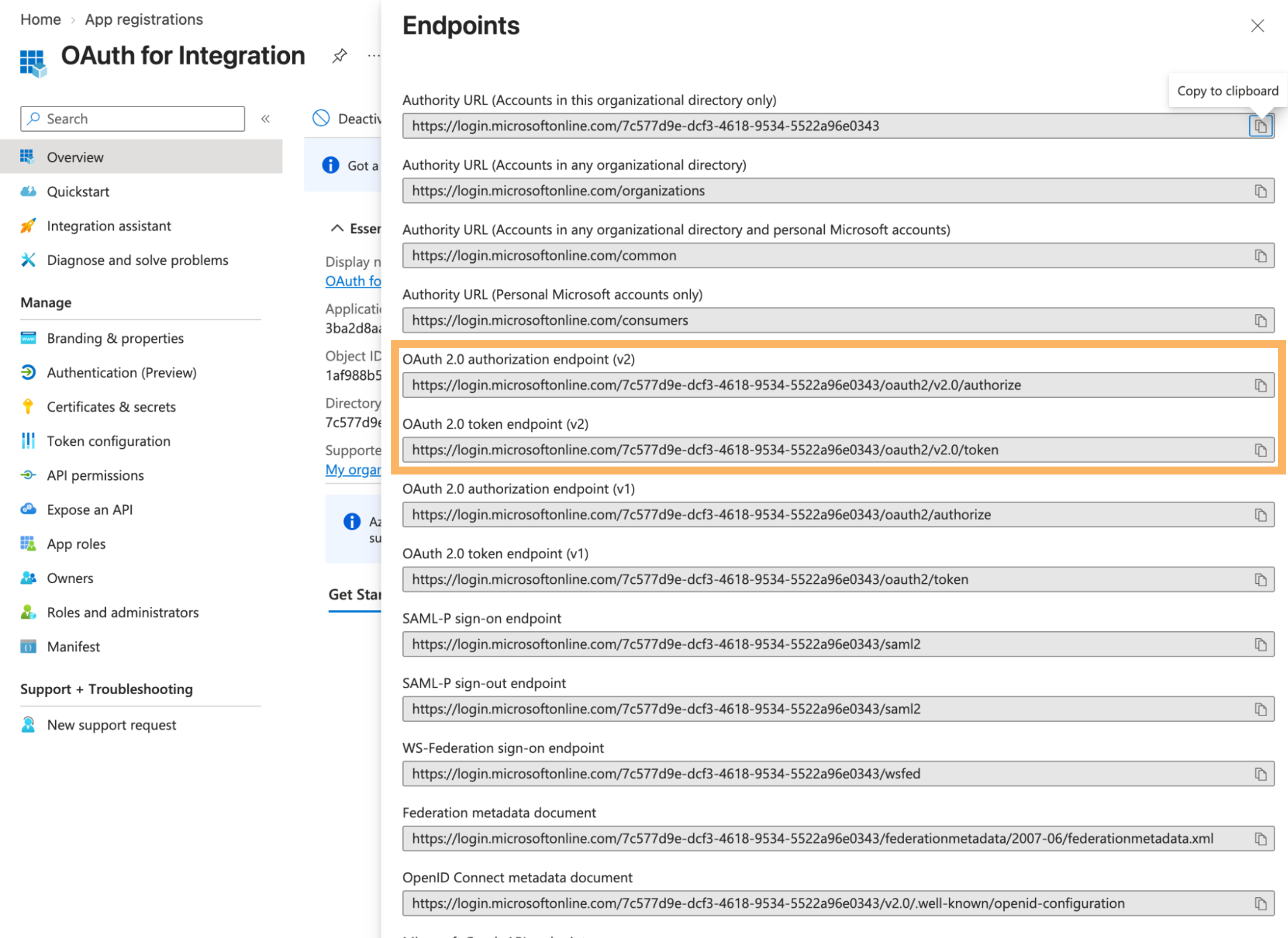The height and width of the screenshot is (938, 1288).
Task: Click the "Manage" section heading
Action: tap(46, 302)
